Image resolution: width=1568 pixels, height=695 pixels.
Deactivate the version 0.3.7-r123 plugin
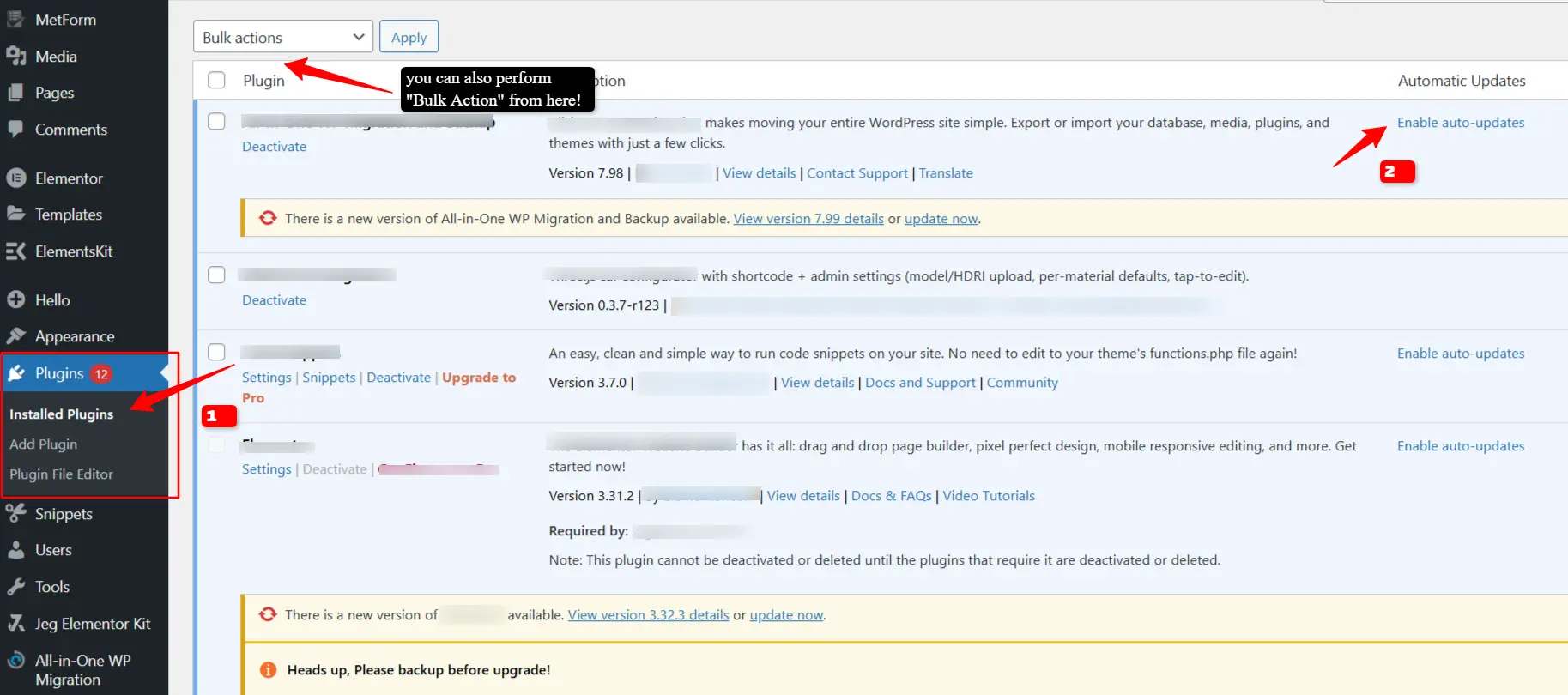coord(274,300)
